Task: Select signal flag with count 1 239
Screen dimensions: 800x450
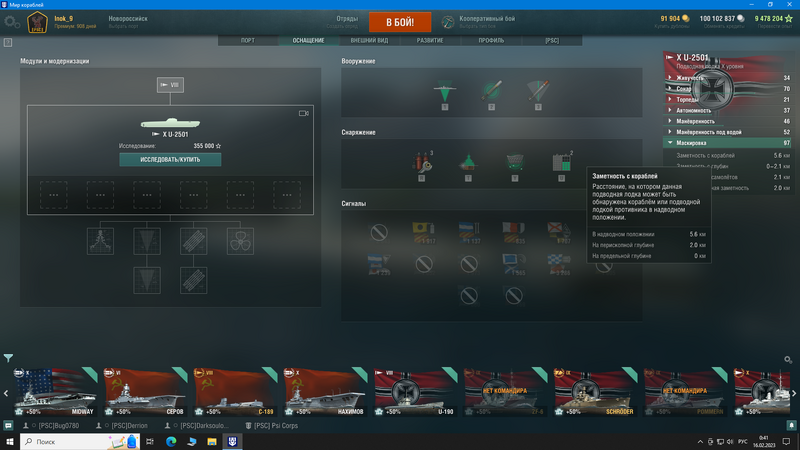Action: (379, 264)
